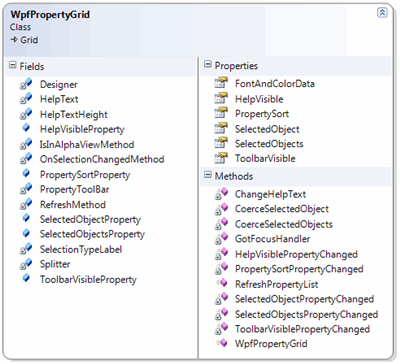Collapse the Fields section

[13, 65]
